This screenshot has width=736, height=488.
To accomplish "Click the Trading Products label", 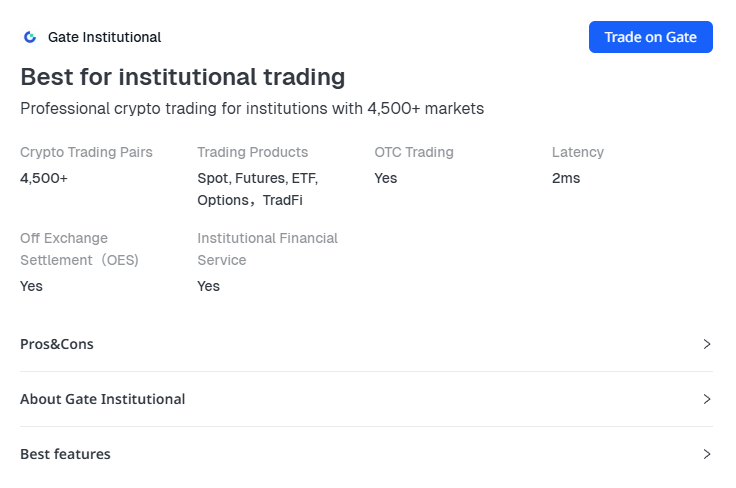I will [252, 152].
